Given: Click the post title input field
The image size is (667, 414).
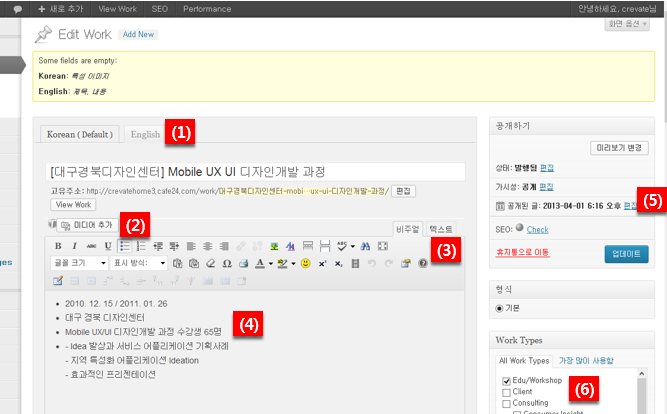Looking at the screenshot, I should pos(255,172).
